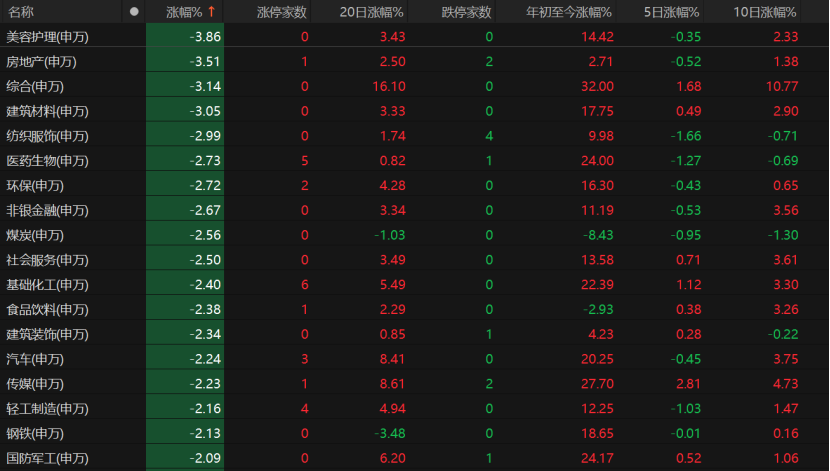Click the -8.43 year-to-date value
The image size is (830, 471).
pyautogui.click(x=598, y=235)
